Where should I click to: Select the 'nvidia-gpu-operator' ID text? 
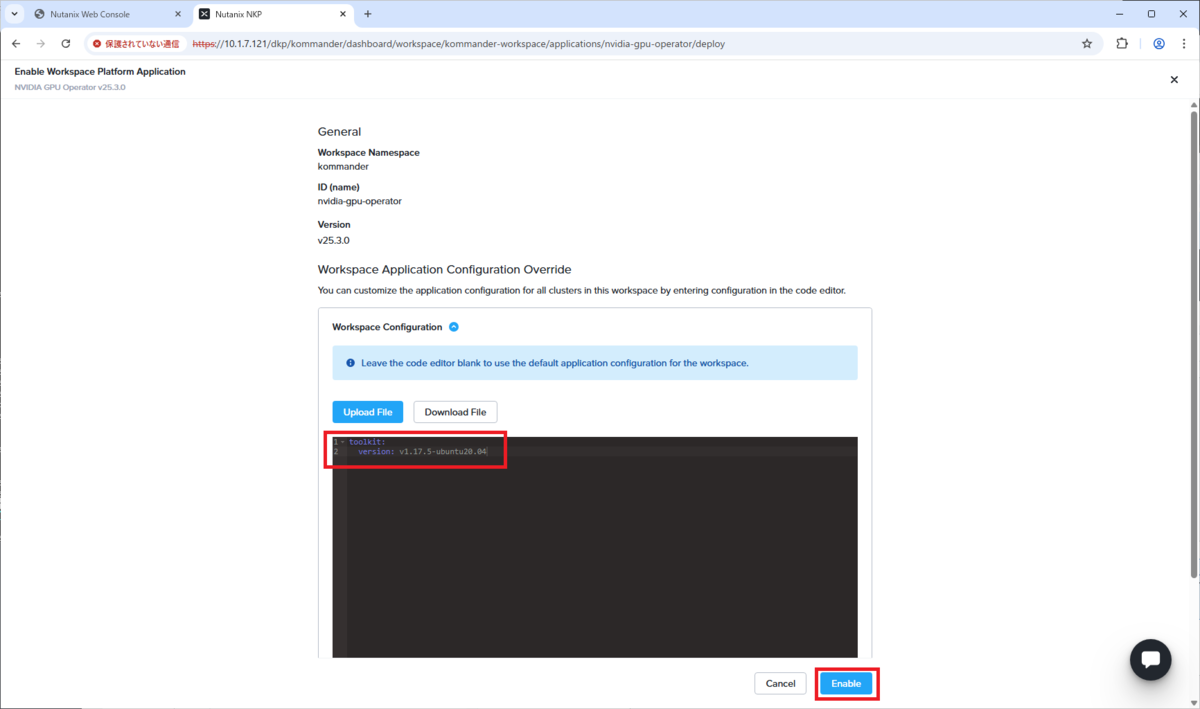pos(359,201)
